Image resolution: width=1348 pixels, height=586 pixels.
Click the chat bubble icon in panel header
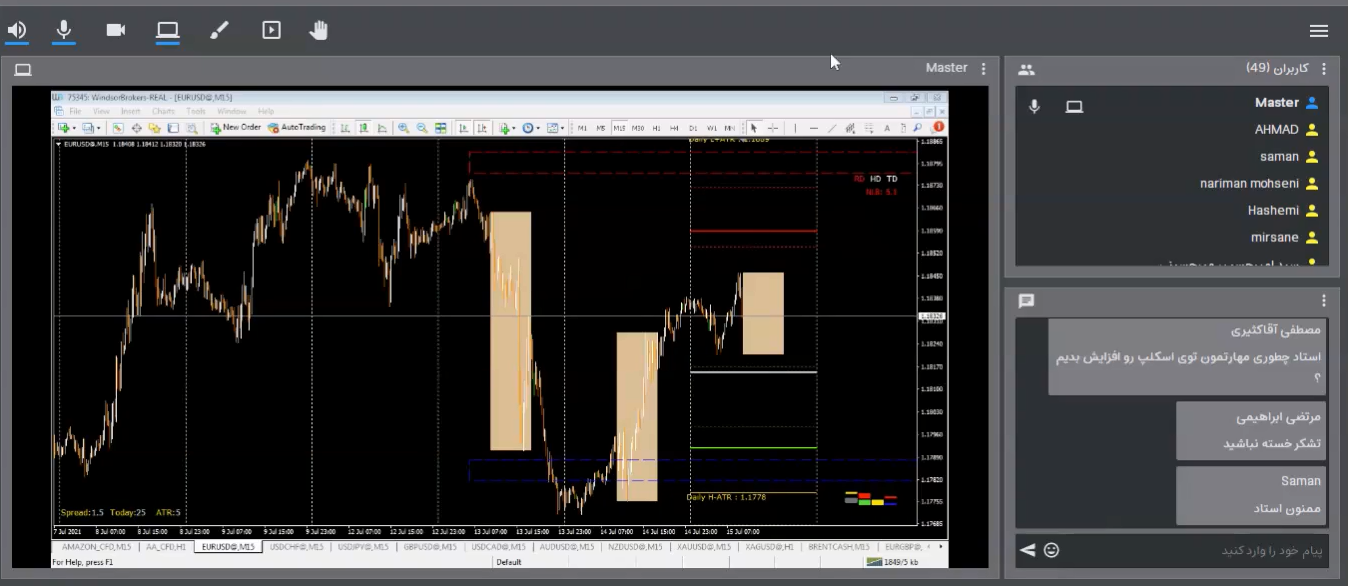[x=1026, y=301]
